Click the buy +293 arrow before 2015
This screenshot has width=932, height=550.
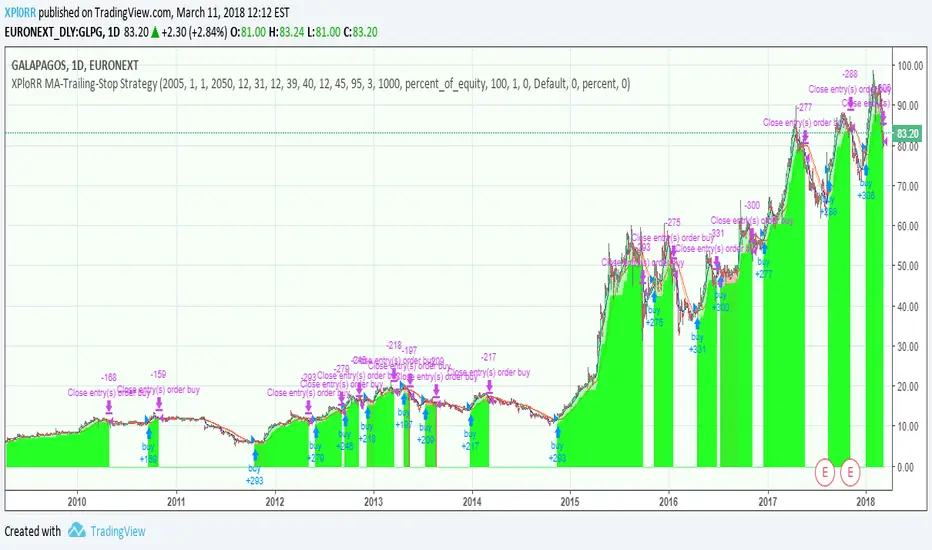click(556, 431)
